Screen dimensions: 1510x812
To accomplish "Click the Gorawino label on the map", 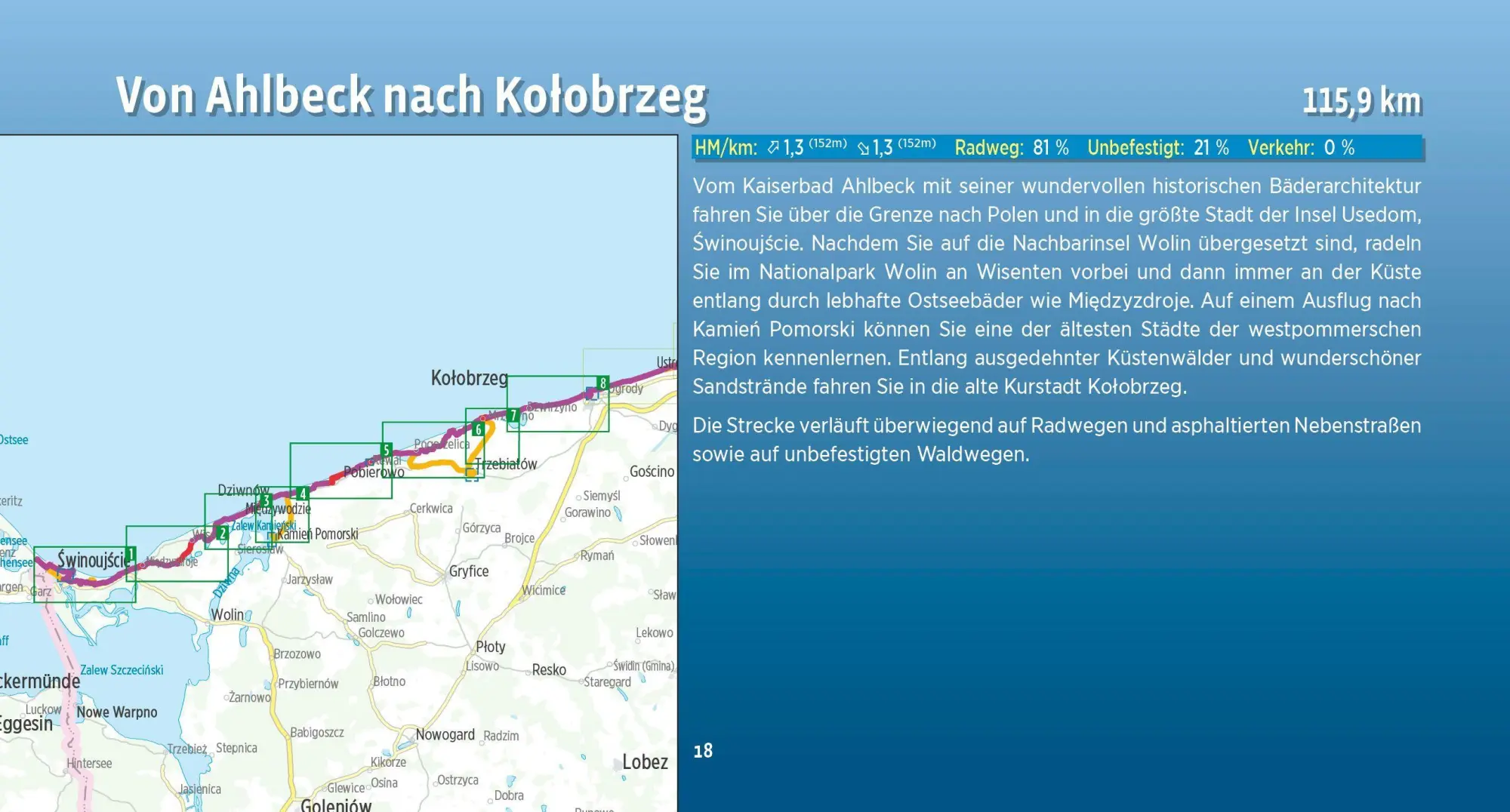I will point(587,513).
